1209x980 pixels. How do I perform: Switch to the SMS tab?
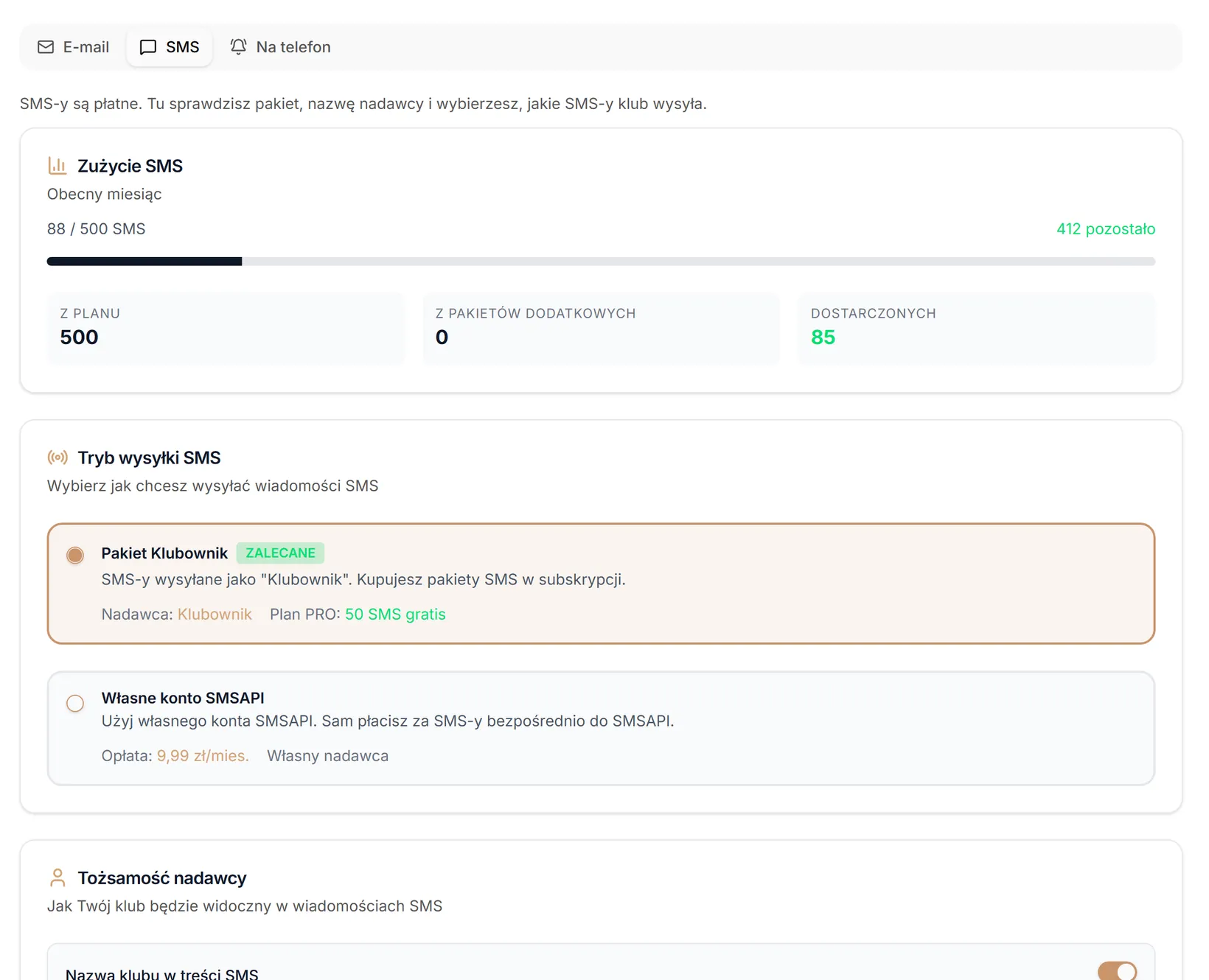tap(170, 47)
